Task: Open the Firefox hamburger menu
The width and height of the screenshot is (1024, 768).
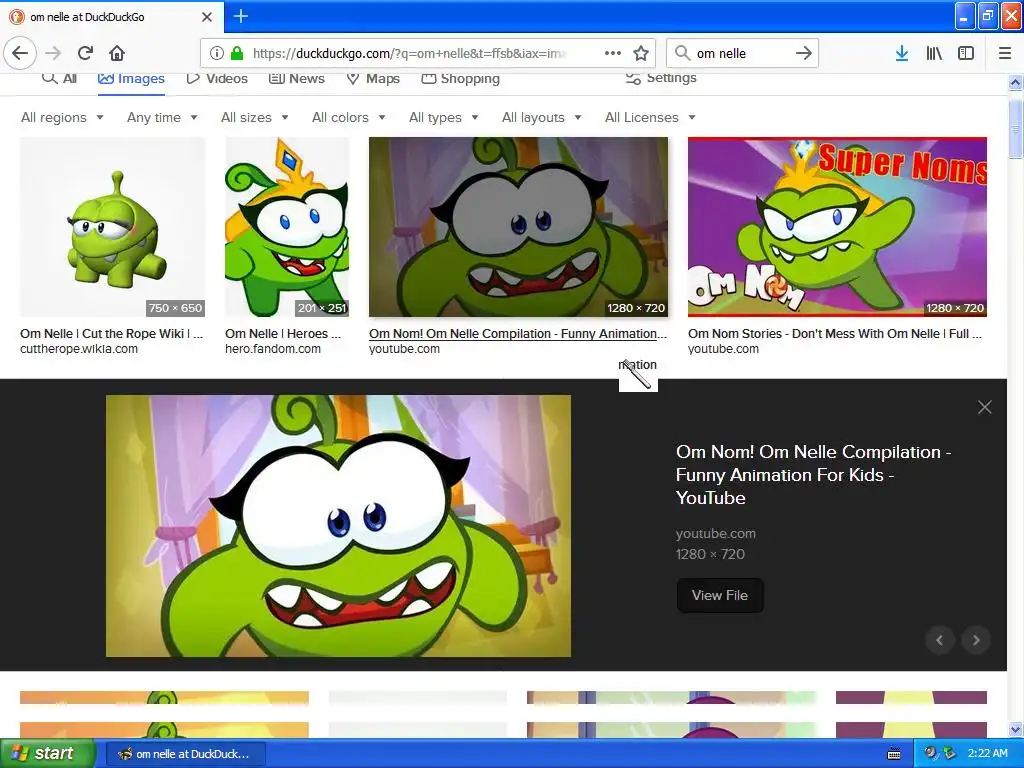Action: click(x=1005, y=53)
